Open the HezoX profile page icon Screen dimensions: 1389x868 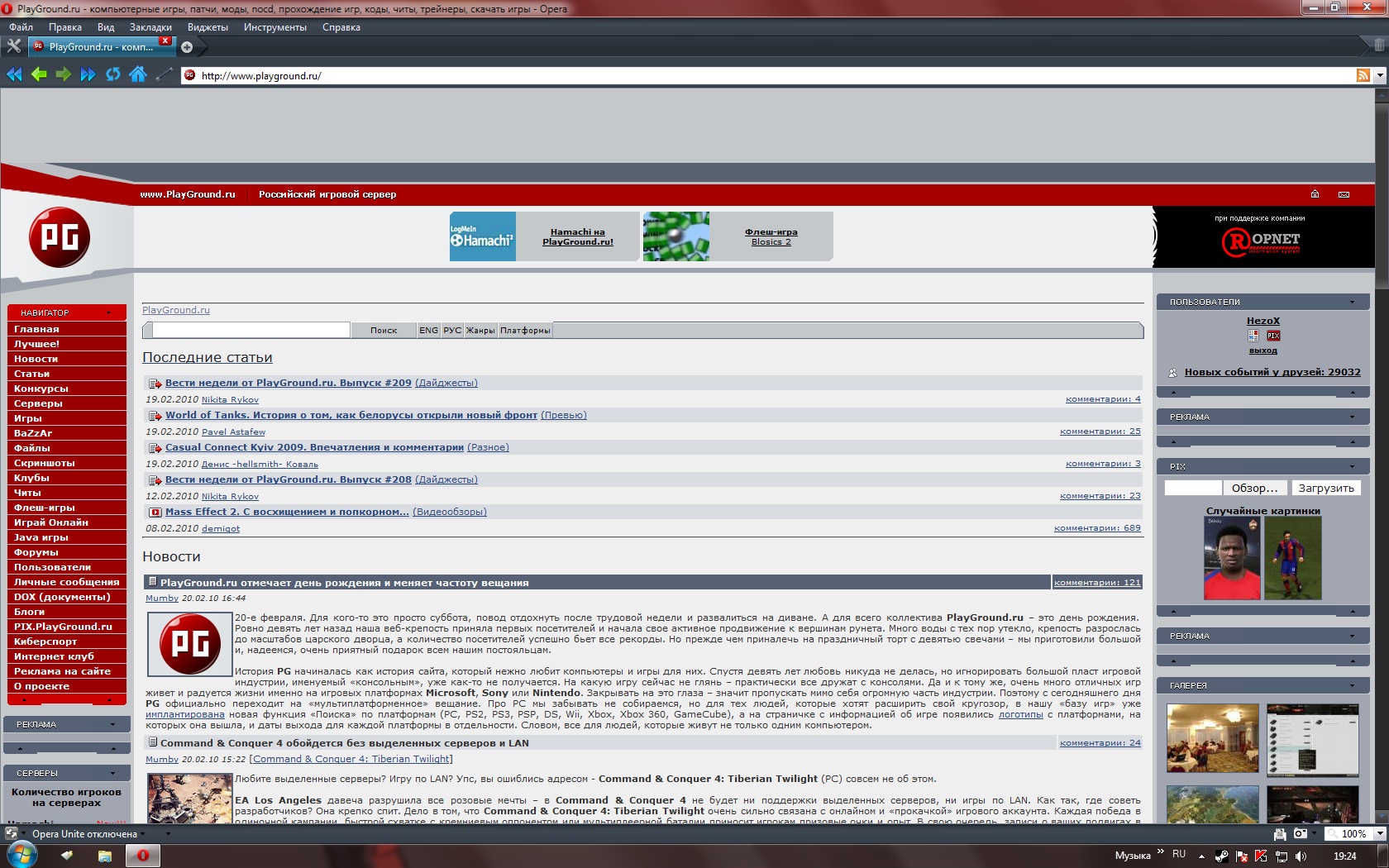1253,336
